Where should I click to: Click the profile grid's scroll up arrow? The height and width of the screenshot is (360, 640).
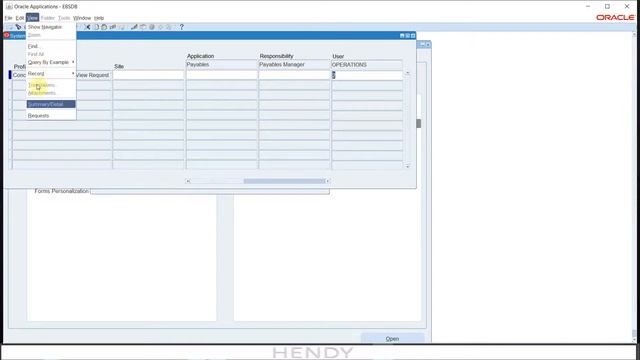[407, 73]
